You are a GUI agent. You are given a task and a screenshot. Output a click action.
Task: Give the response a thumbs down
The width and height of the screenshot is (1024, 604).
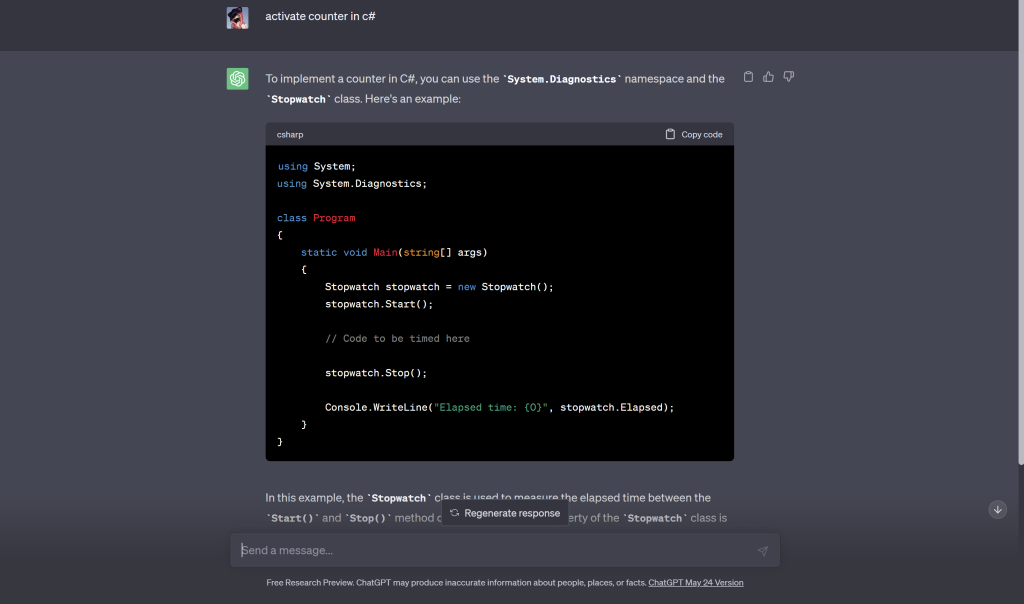789,77
